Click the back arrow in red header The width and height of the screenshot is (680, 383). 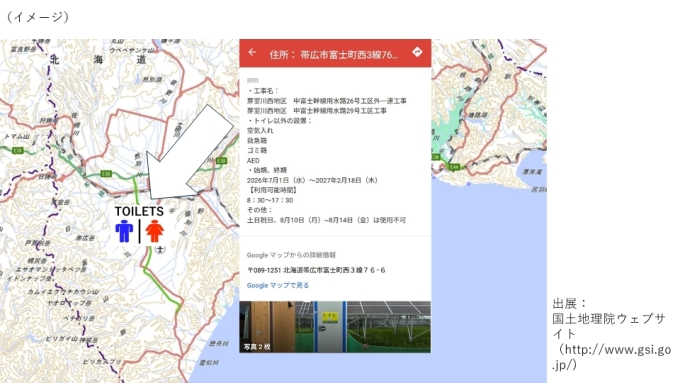252,52
